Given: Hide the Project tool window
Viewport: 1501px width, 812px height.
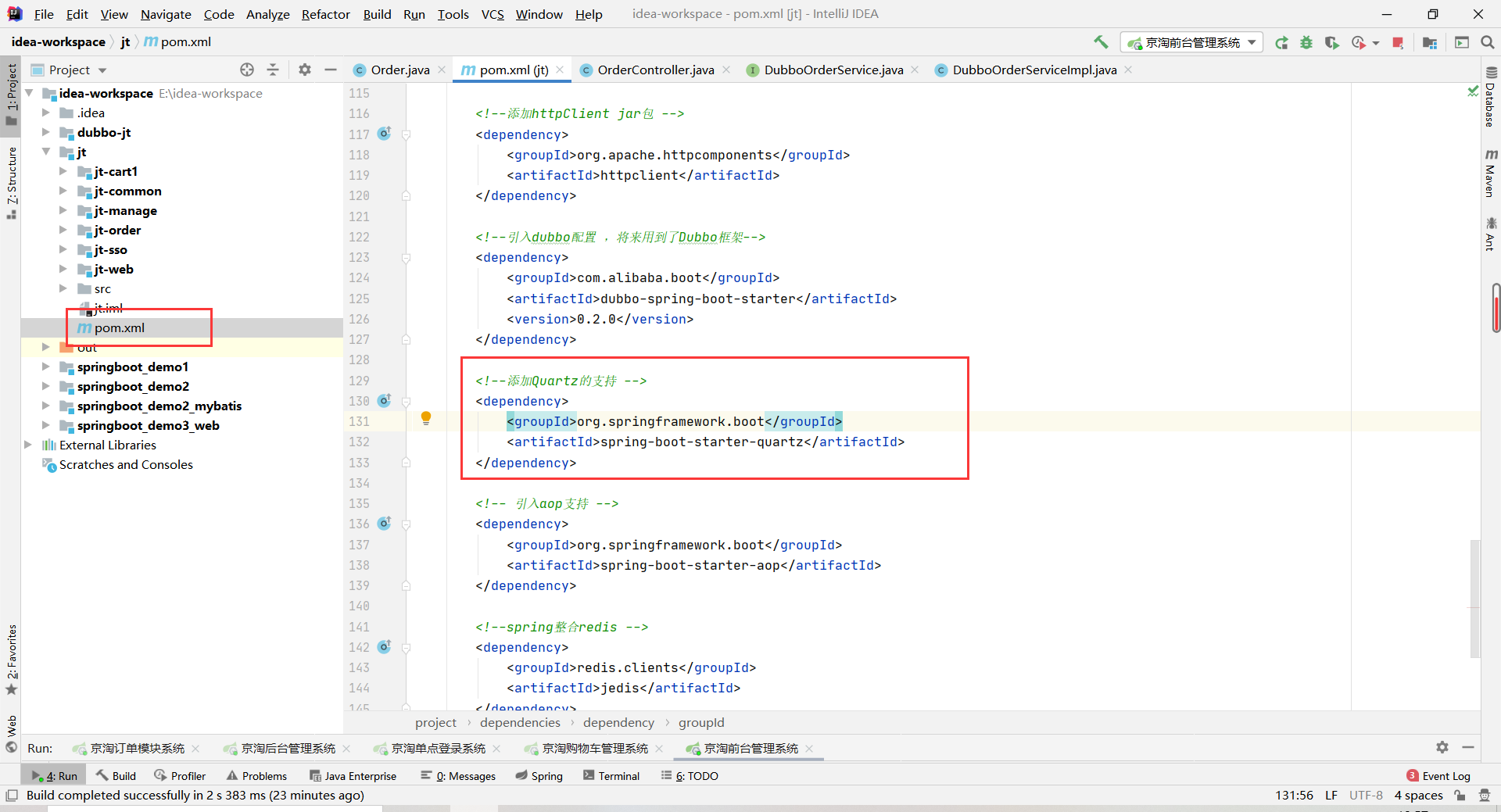Looking at the screenshot, I should [x=331, y=70].
